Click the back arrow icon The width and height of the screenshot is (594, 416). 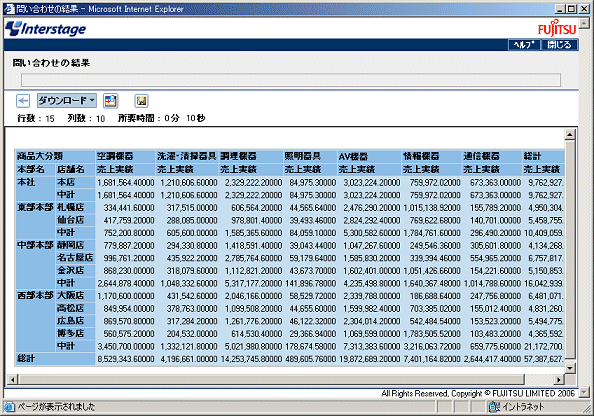pos(23,101)
